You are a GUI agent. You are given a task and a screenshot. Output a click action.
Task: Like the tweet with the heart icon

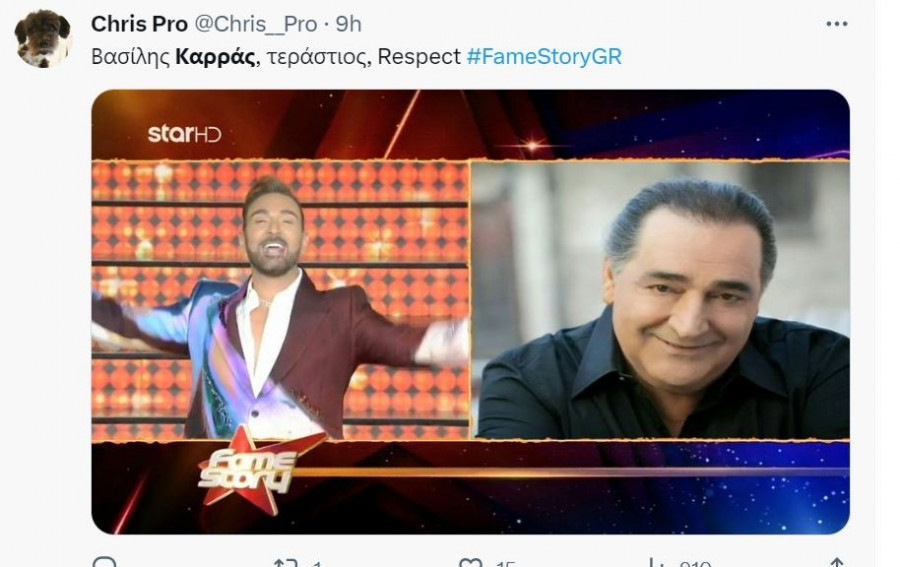click(x=471, y=562)
